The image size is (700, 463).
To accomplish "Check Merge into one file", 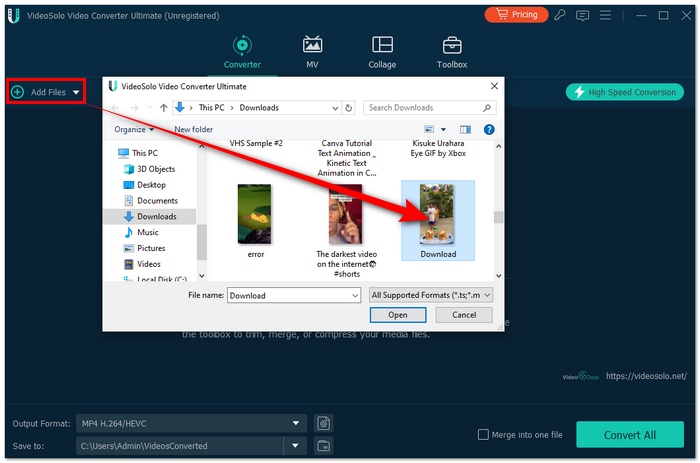I will 483,434.
